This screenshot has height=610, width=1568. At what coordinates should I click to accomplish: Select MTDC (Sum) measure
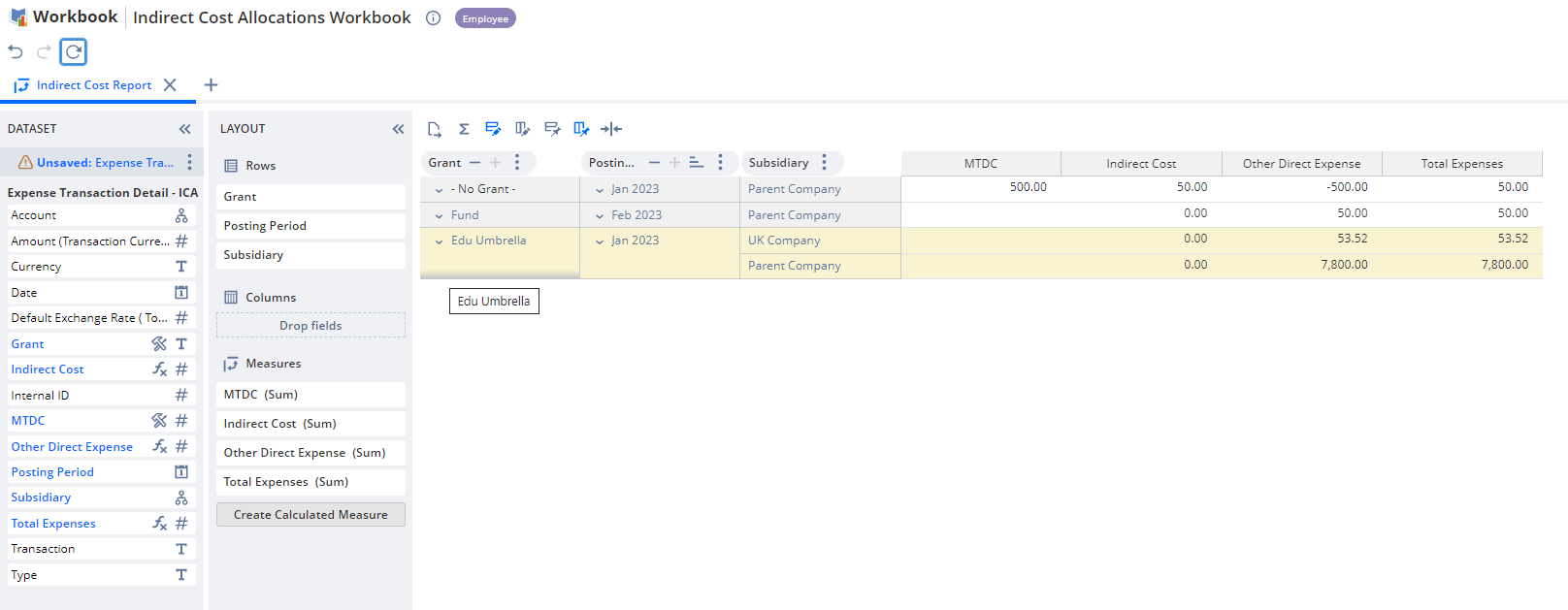pos(310,395)
